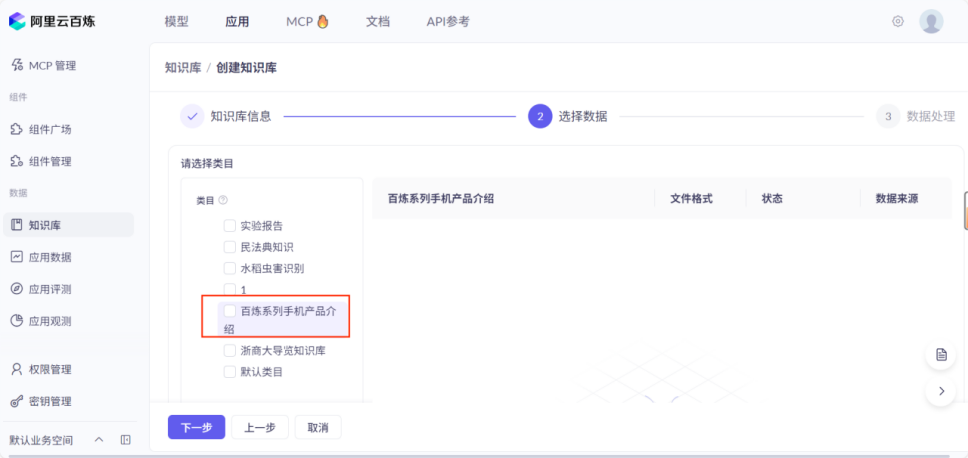The height and width of the screenshot is (458, 968).
Task: Collapse the sidebar with panel icon
Action: pyautogui.click(x=125, y=440)
